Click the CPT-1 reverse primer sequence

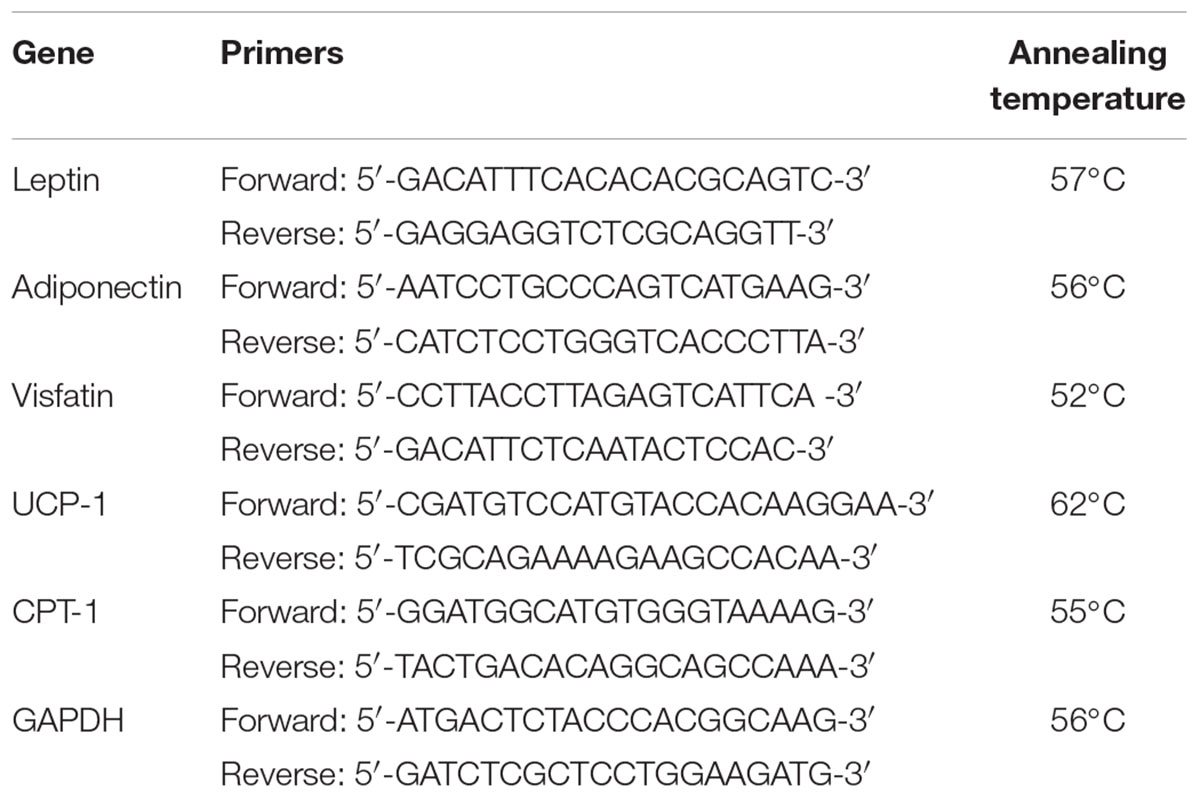pyautogui.click(x=543, y=667)
